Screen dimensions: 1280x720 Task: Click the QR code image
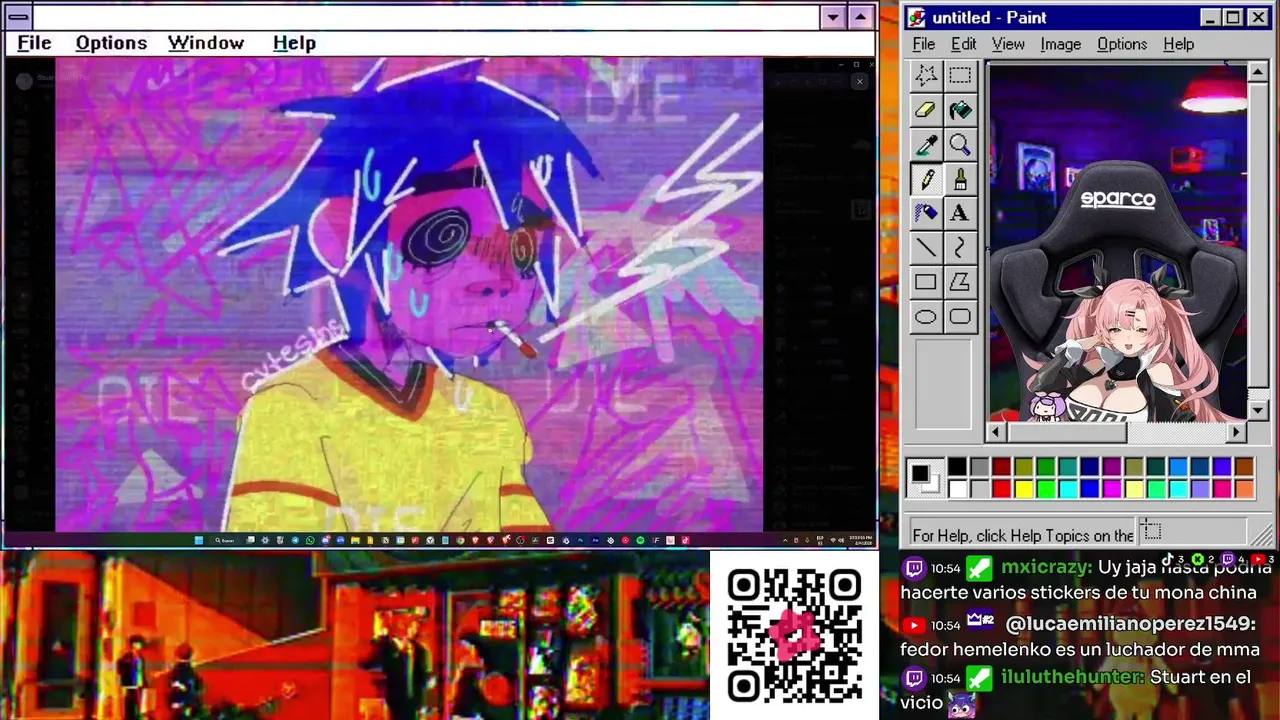(x=794, y=634)
